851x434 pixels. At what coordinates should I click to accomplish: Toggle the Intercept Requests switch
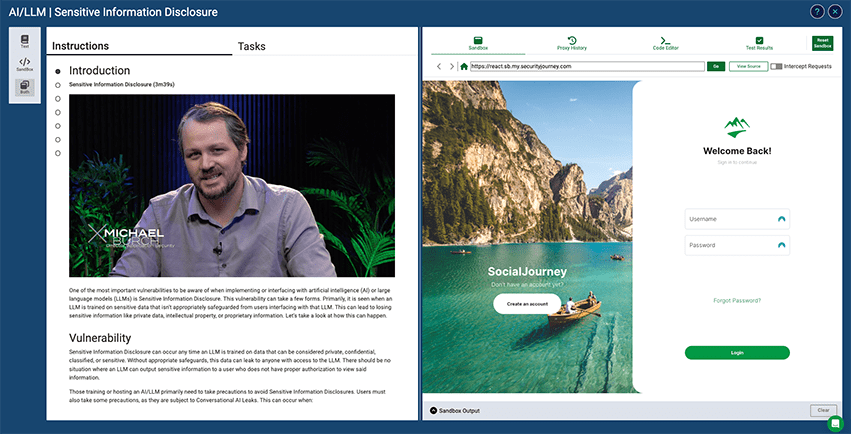click(x=776, y=66)
